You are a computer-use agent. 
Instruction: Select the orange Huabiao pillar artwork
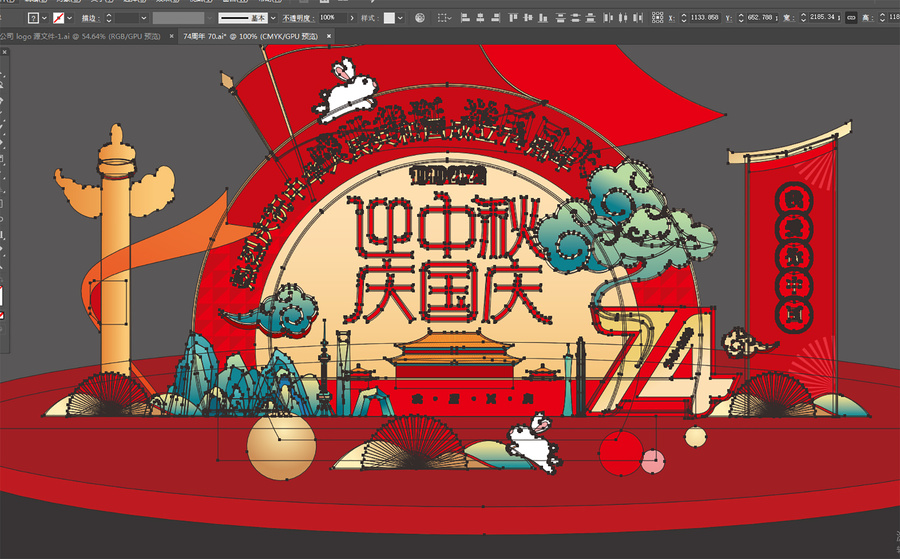[x=115, y=253]
